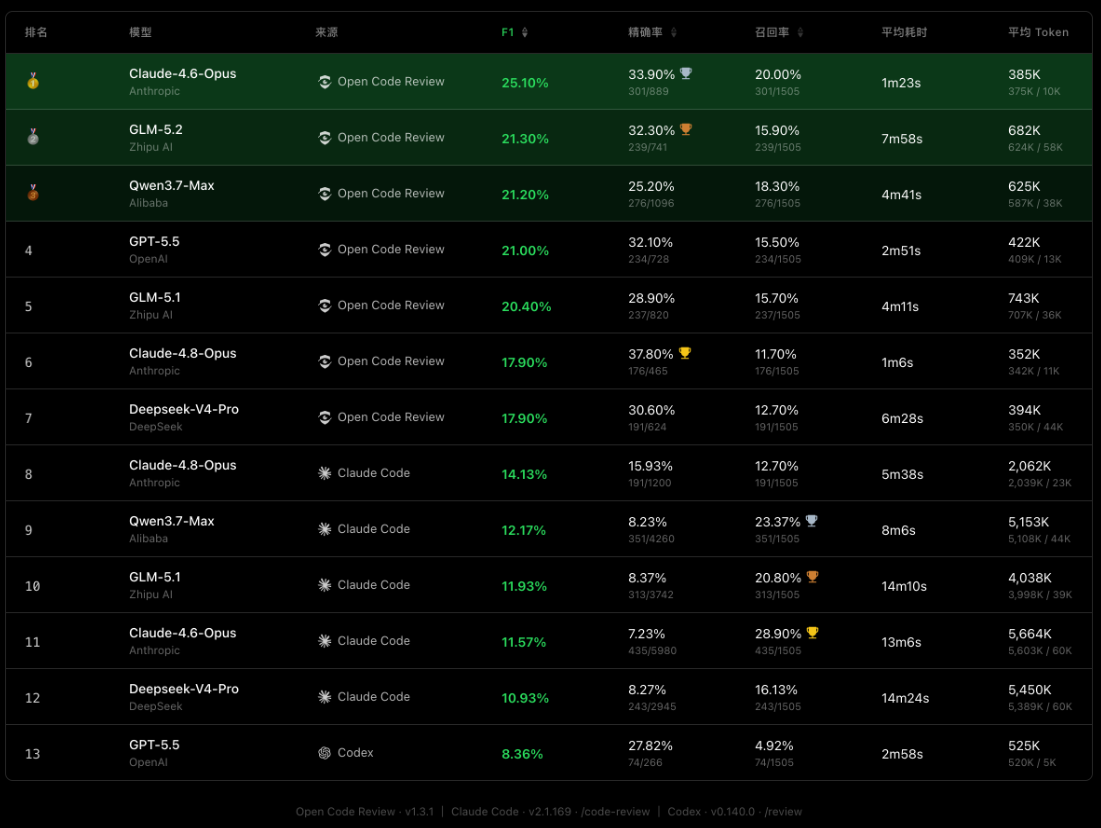Click Claude Code icon in rank 11 row
Screen dimensions: 1101x828
pyautogui.click(x=324, y=641)
